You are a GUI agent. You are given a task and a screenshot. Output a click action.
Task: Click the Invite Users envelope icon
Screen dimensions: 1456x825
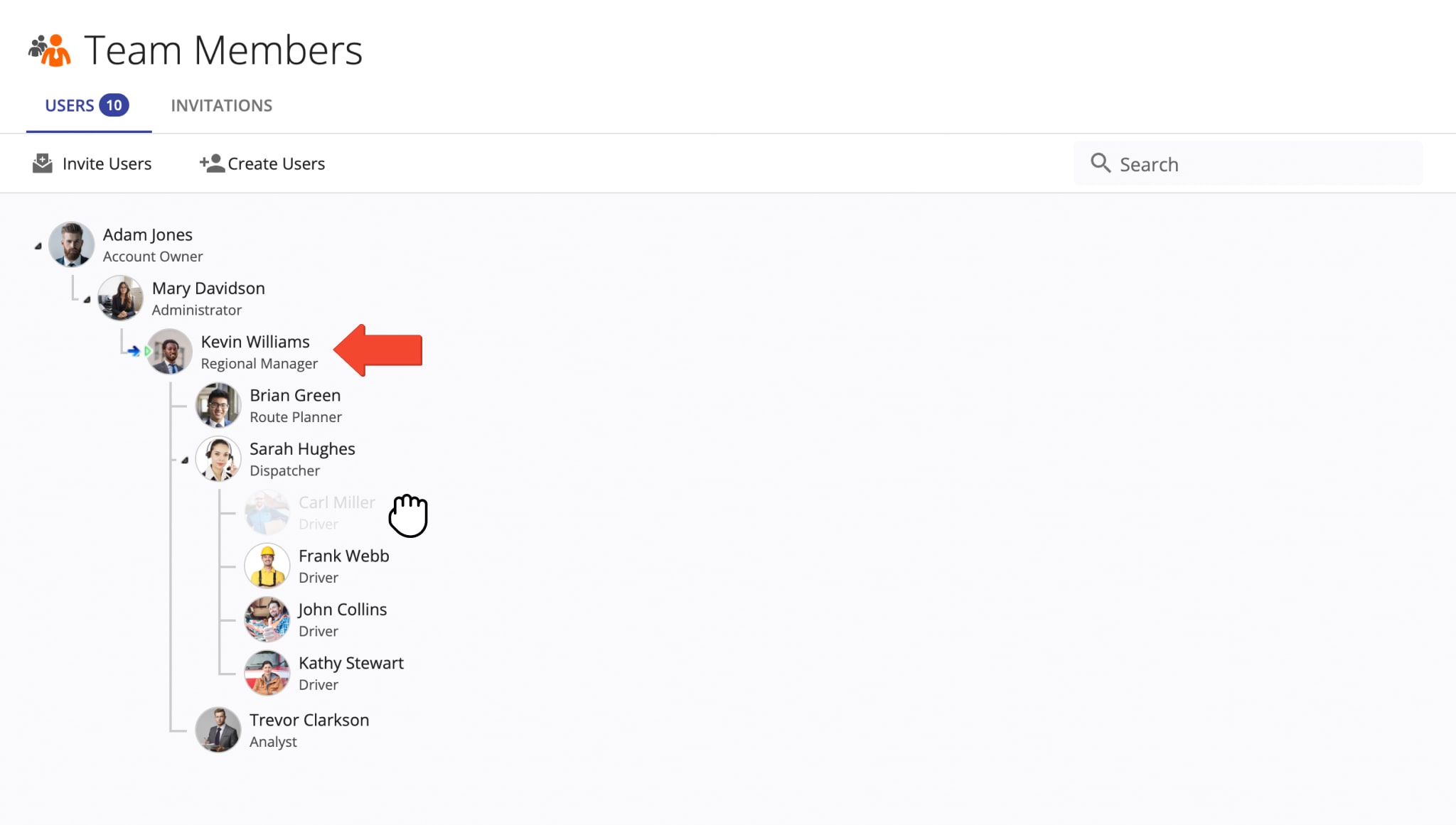pos(43,163)
